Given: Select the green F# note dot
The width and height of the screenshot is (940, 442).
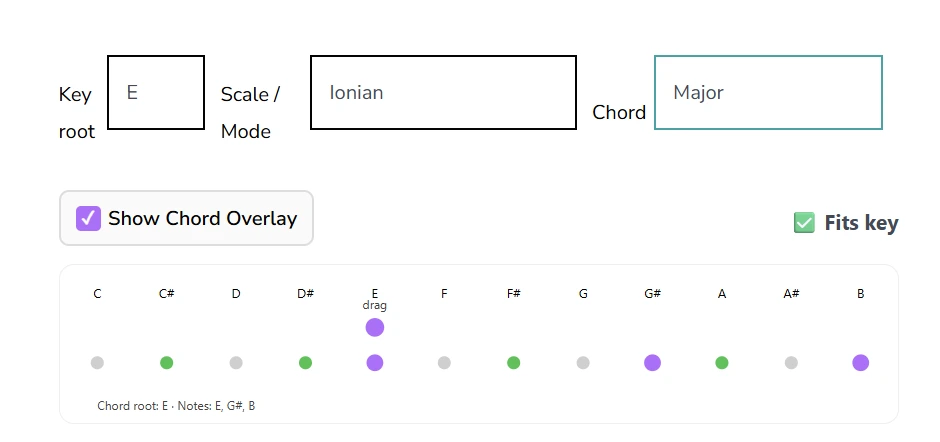Looking at the screenshot, I should [x=514, y=363].
